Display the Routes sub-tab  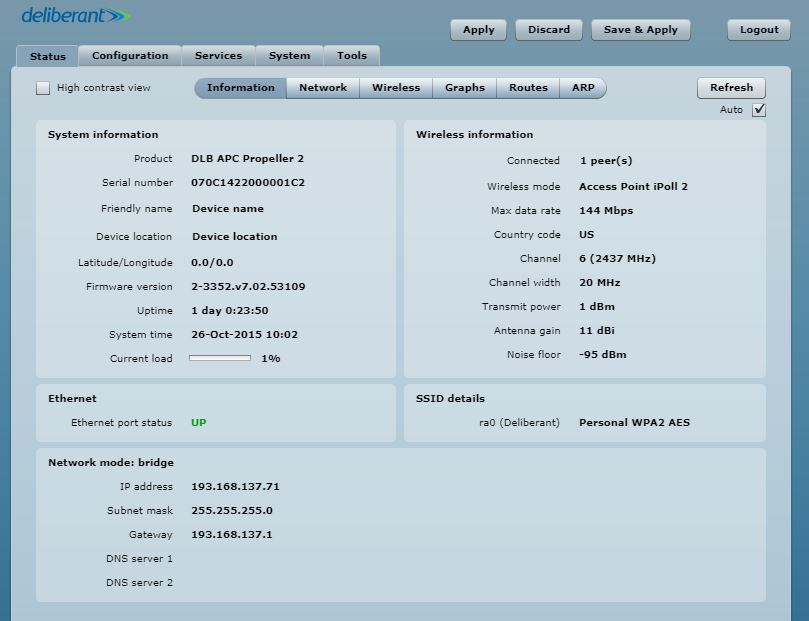click(528, 88)
